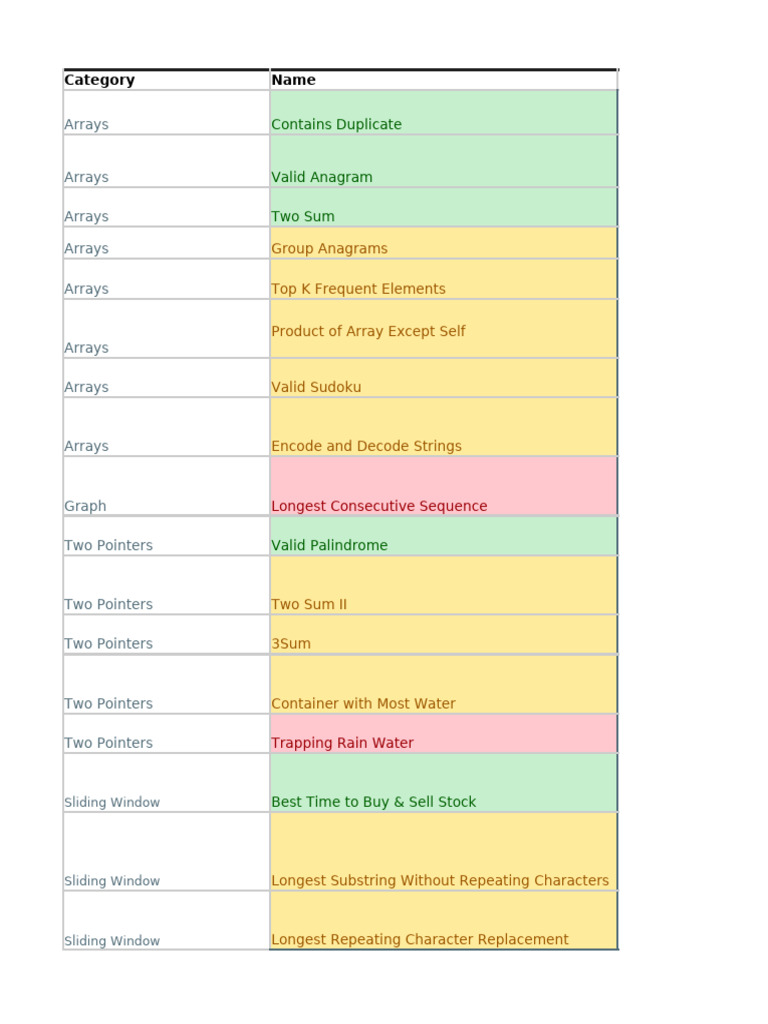Open Best Time to Buy & Sell Stock
The image size is (768, 1024).
(x=374, y=802)
